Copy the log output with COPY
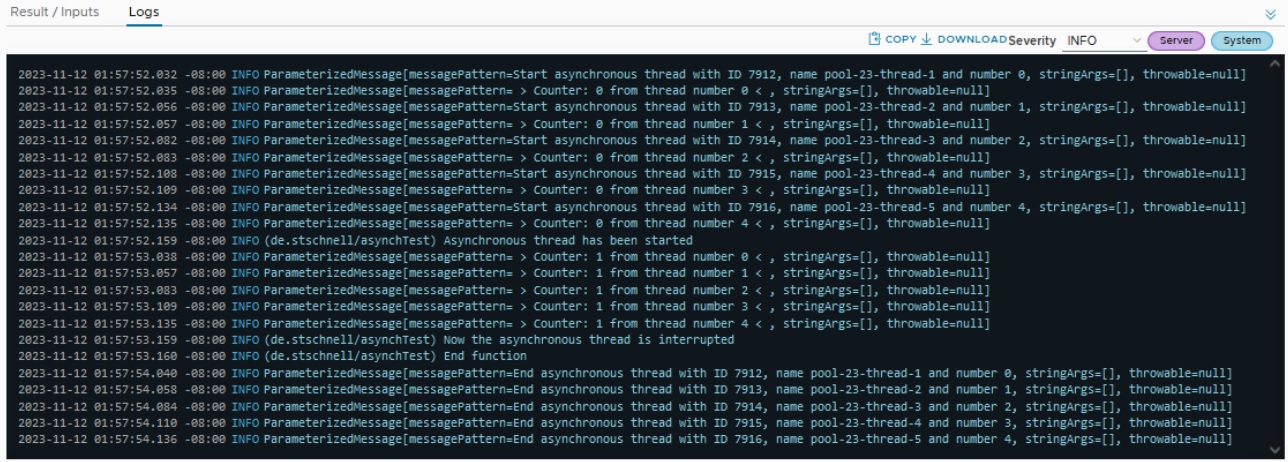Image resolution: width=1288 pixels, height=462 pixels. [x=892, y=39]
